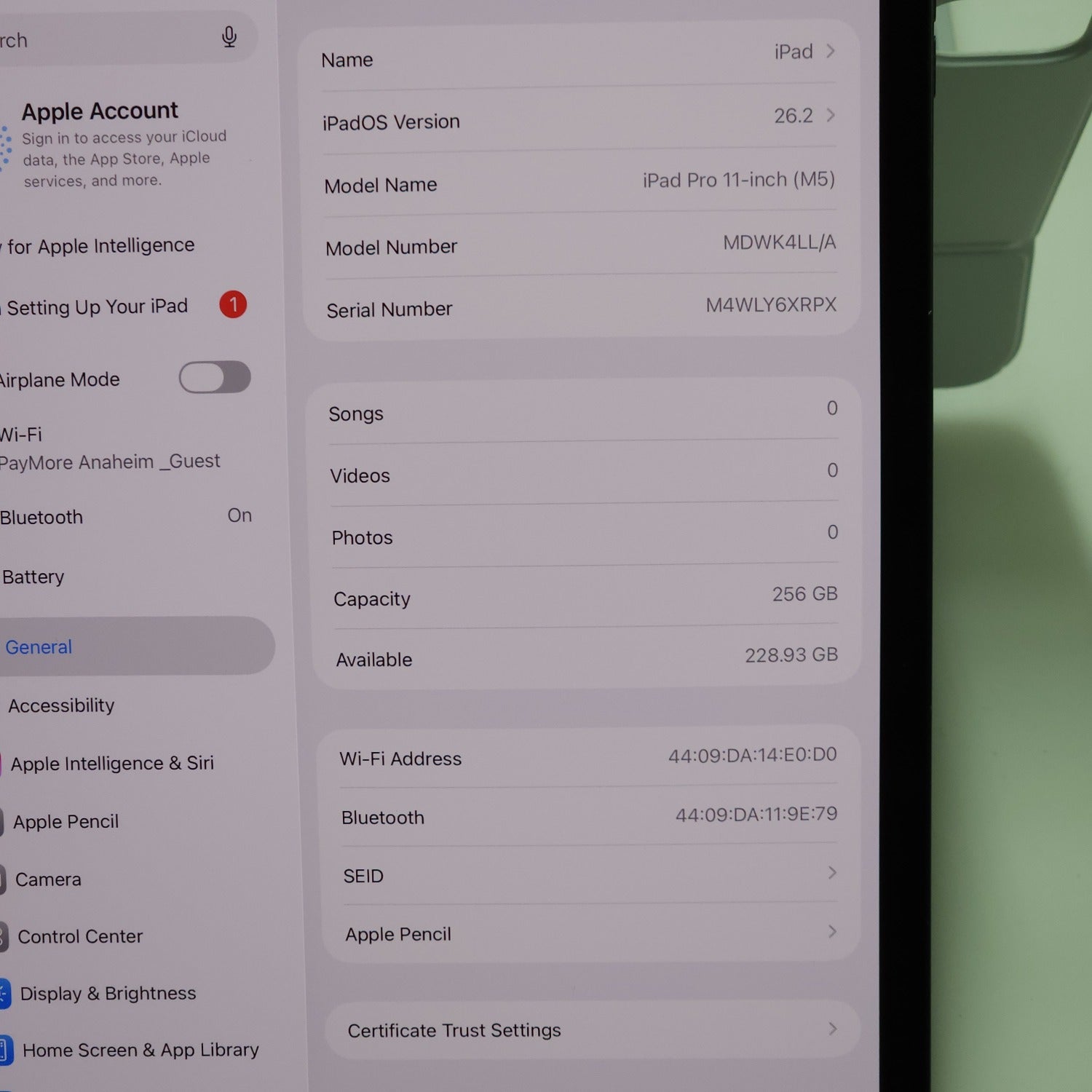
Task: Open Wi-Fi settings for PayMore Anaheim
Action: tap(109, 448)
